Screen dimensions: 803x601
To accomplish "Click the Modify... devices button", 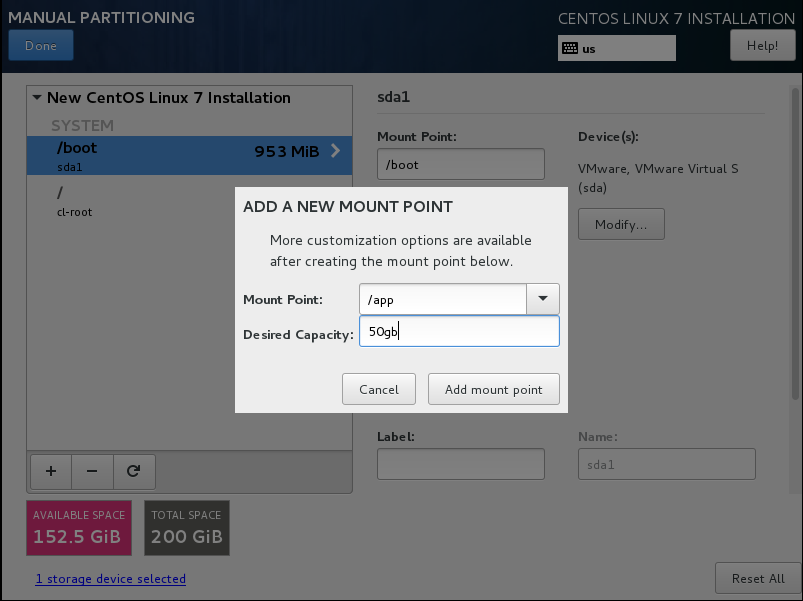I will pyautogui.click(x=621, y=224).
